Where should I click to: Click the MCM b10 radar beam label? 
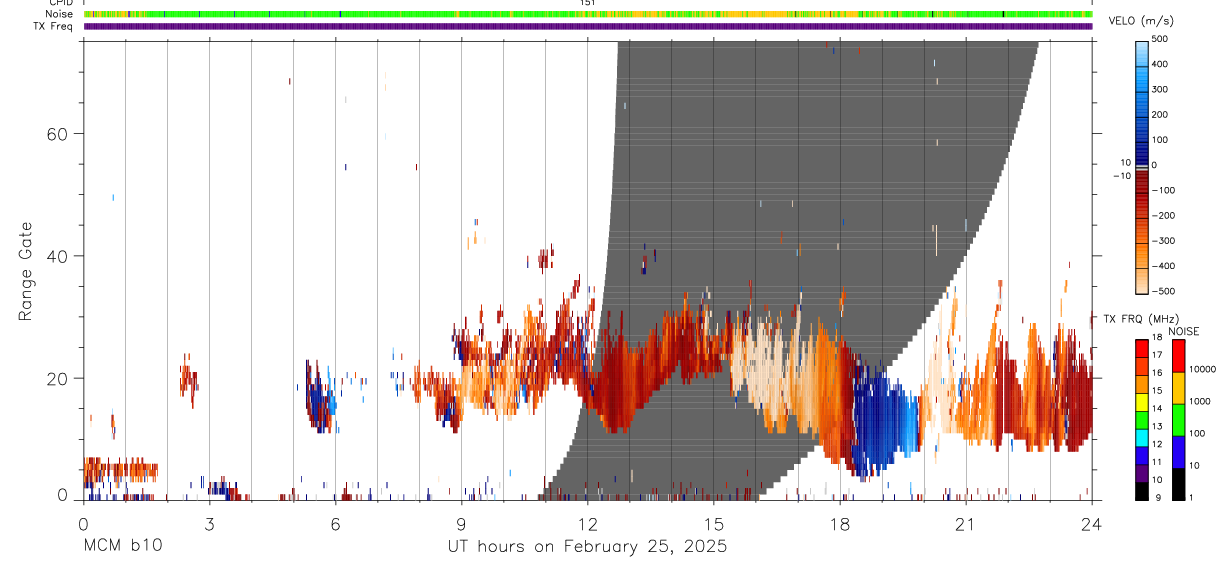(x=122, y=547)
